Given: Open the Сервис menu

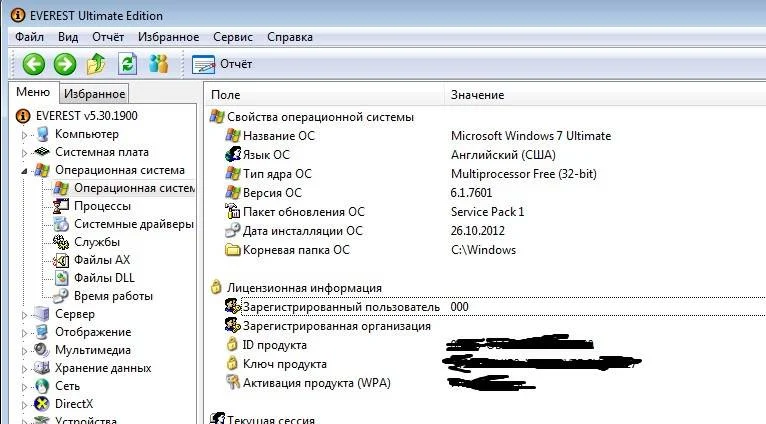Looking at the screenshot, I should click(x=233, y=37).
